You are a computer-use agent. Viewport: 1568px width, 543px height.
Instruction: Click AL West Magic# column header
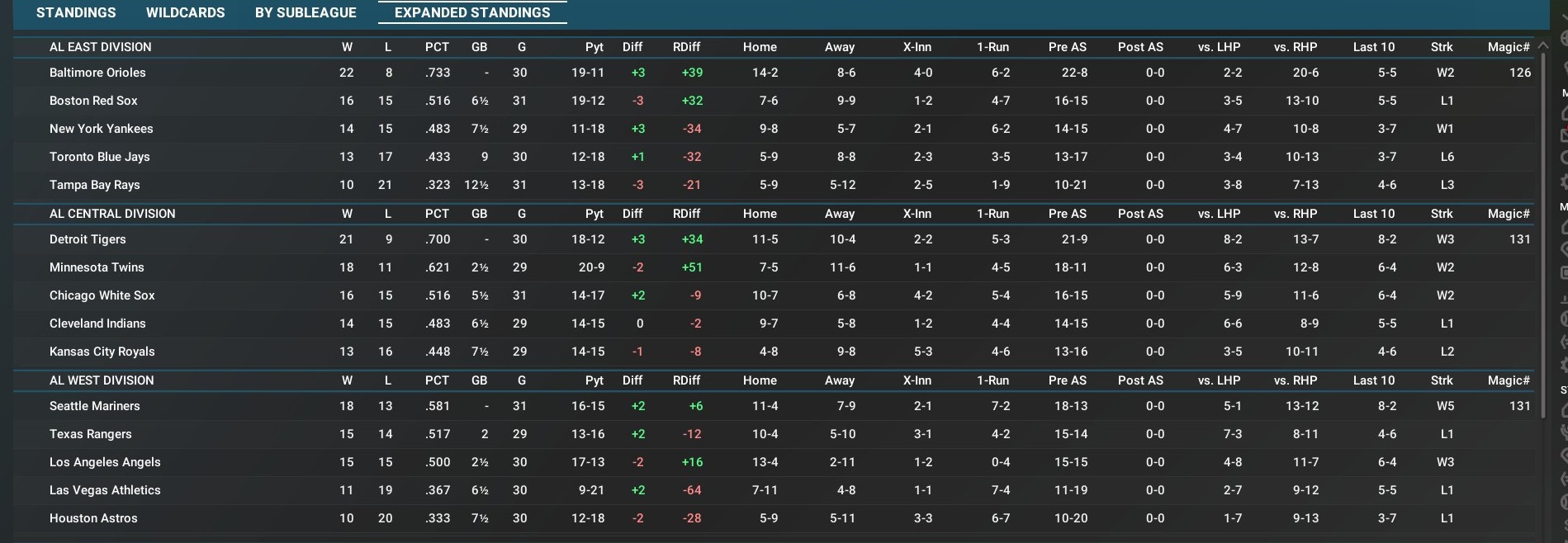point(1509,380)
